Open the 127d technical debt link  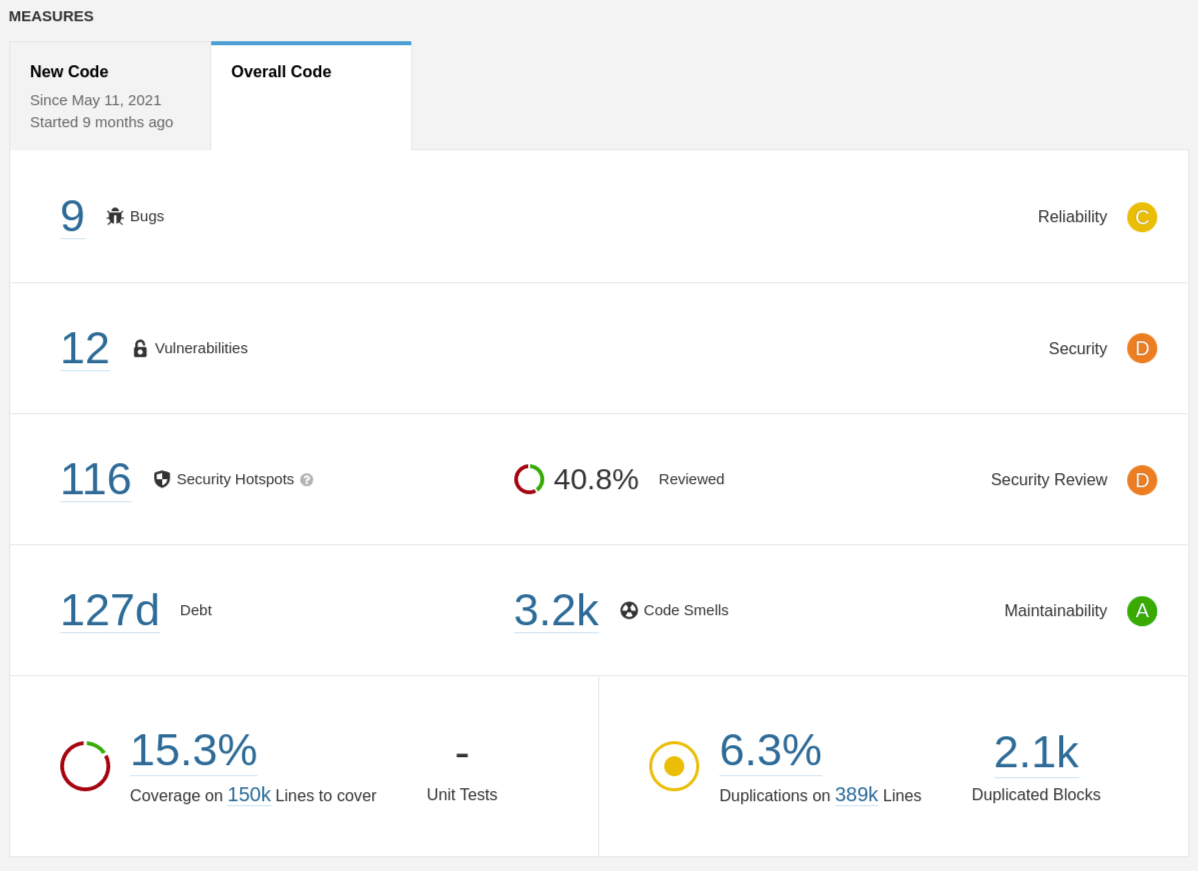(110, 610)
